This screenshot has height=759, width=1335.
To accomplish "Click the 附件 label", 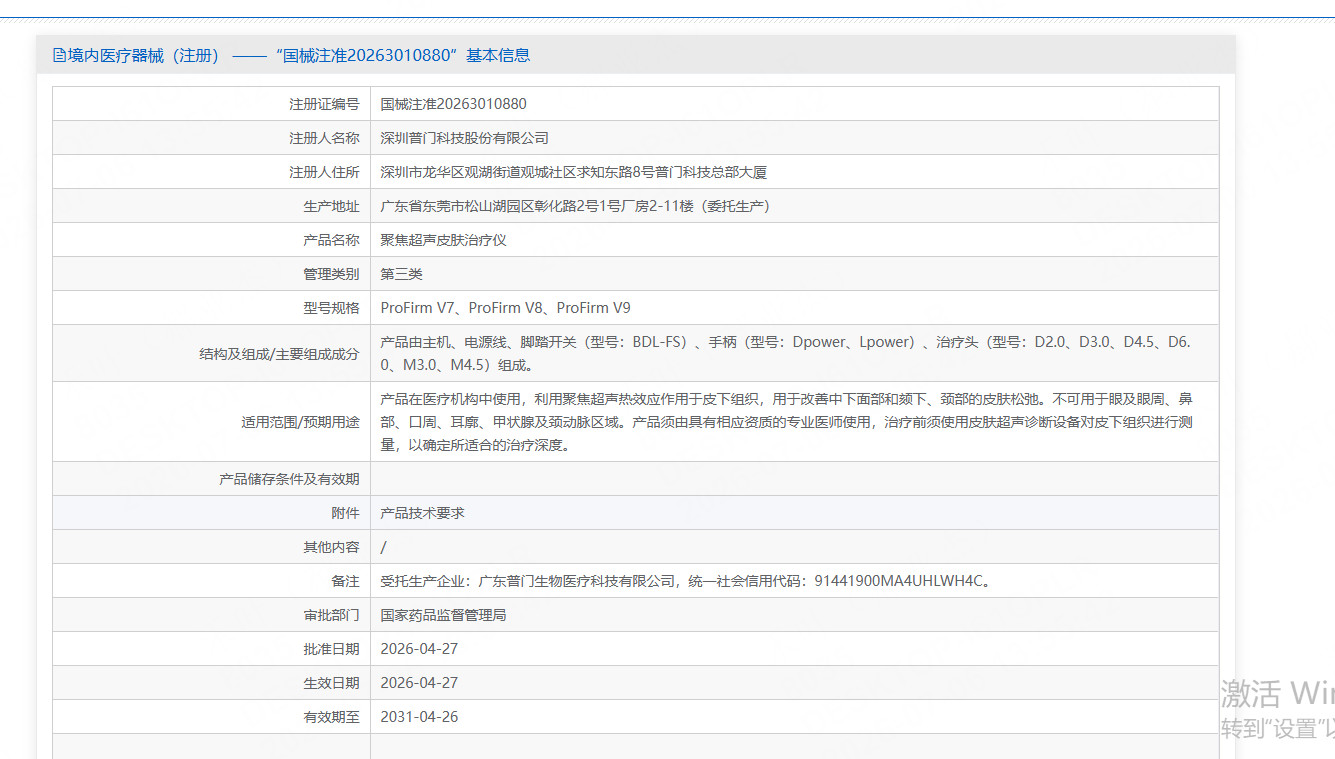I will (345, 513).
